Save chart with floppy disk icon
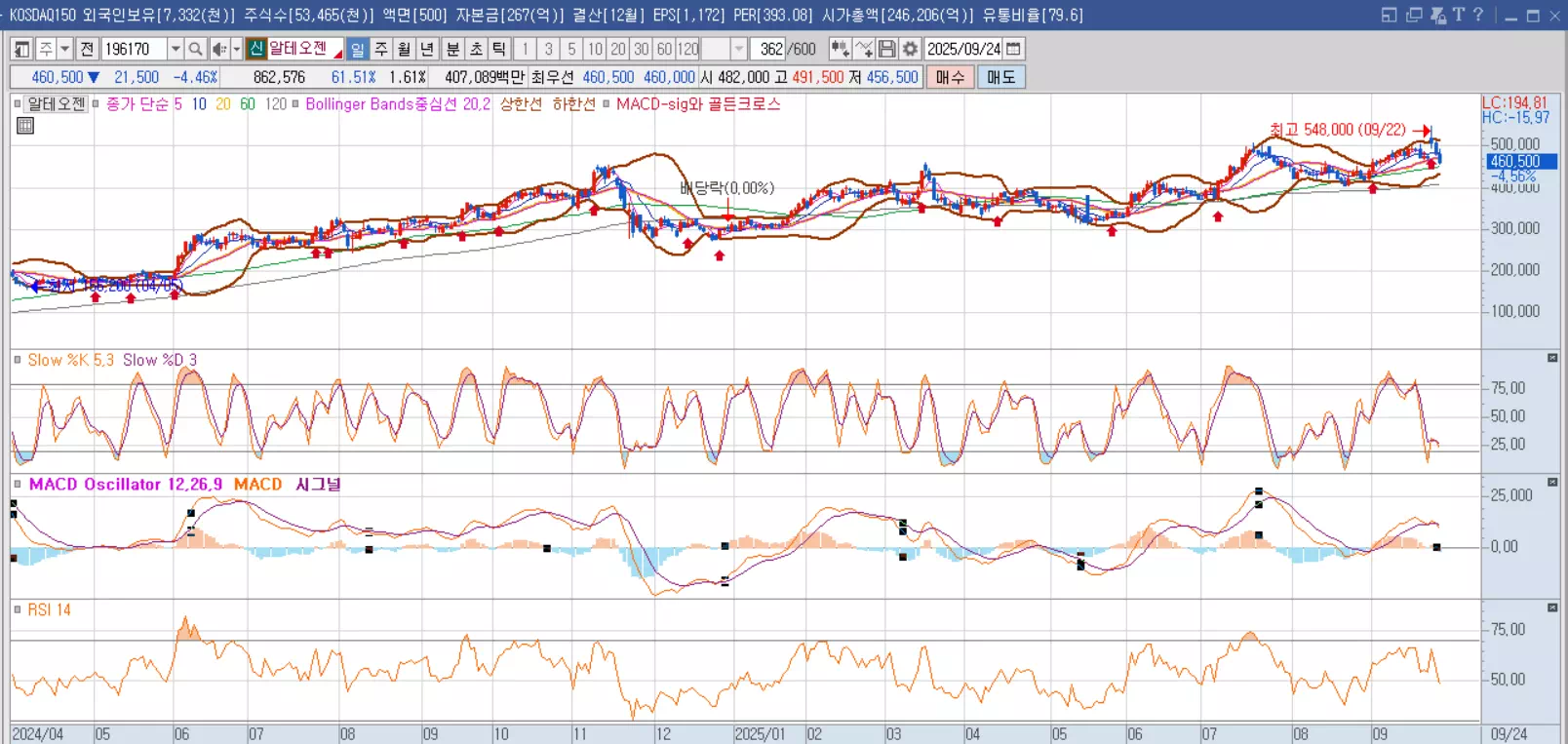The width and height of the screenshot is (1568, 744). (886, 49)
